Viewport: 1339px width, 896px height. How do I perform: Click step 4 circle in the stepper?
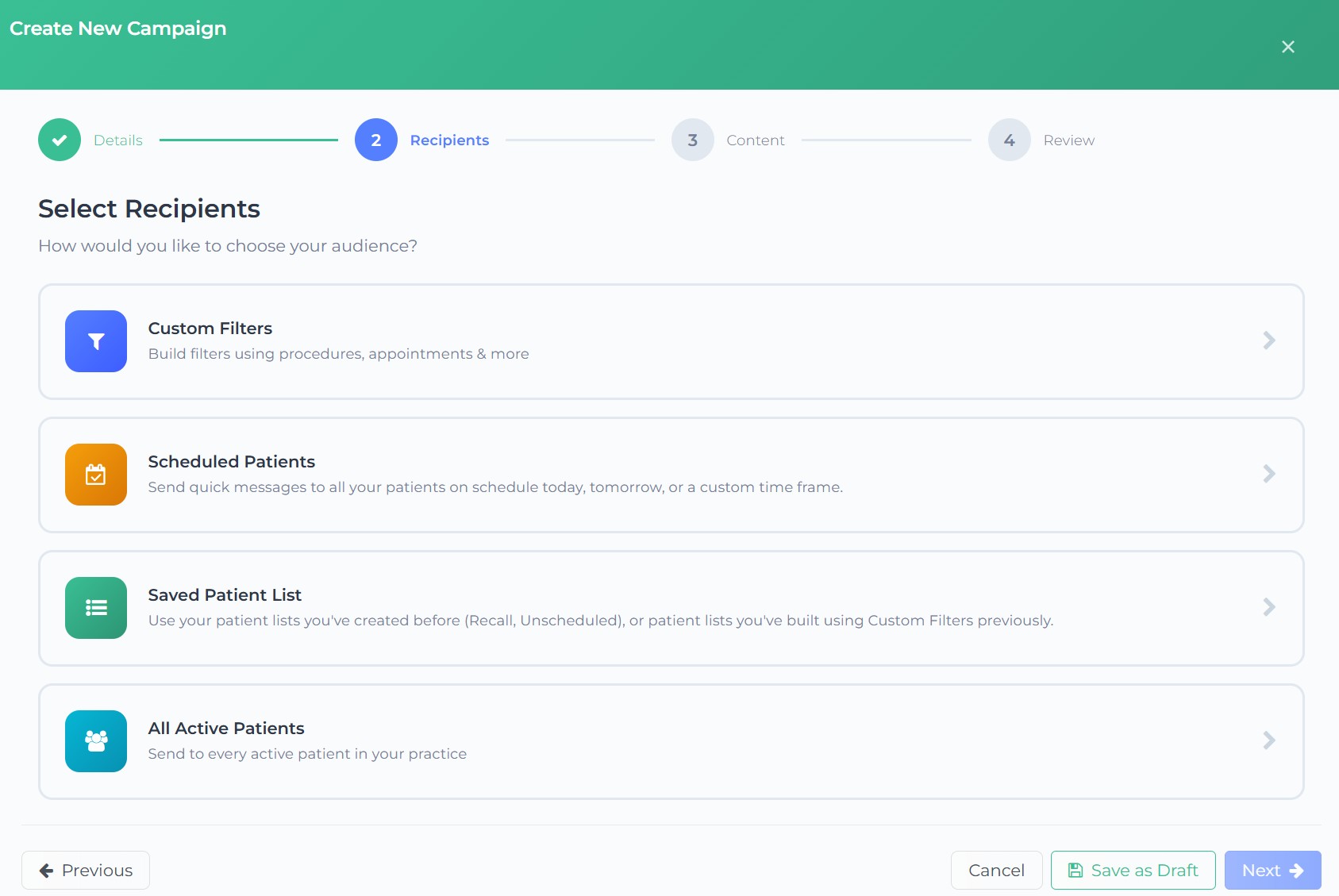click(1009, 140)
